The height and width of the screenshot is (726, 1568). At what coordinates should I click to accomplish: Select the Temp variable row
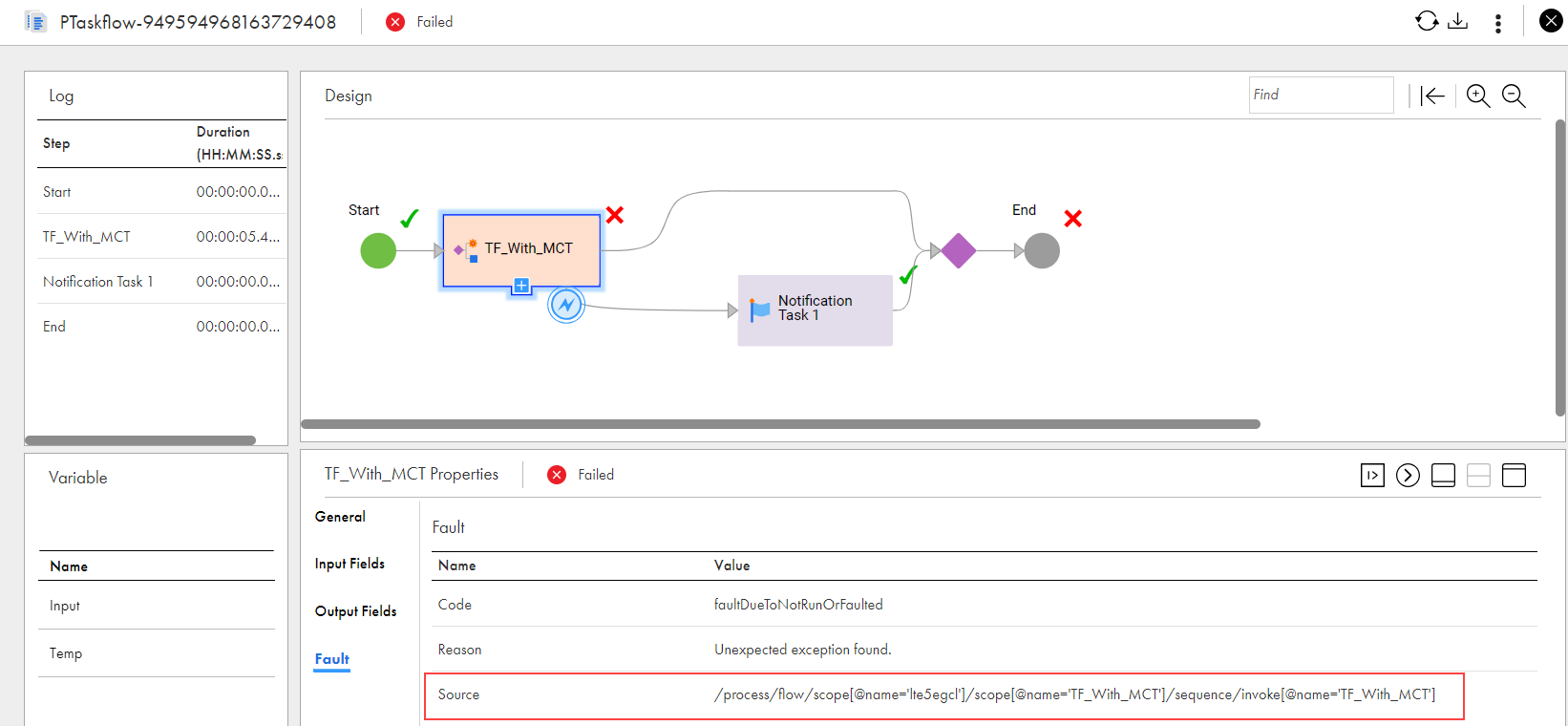click(157, 653)
